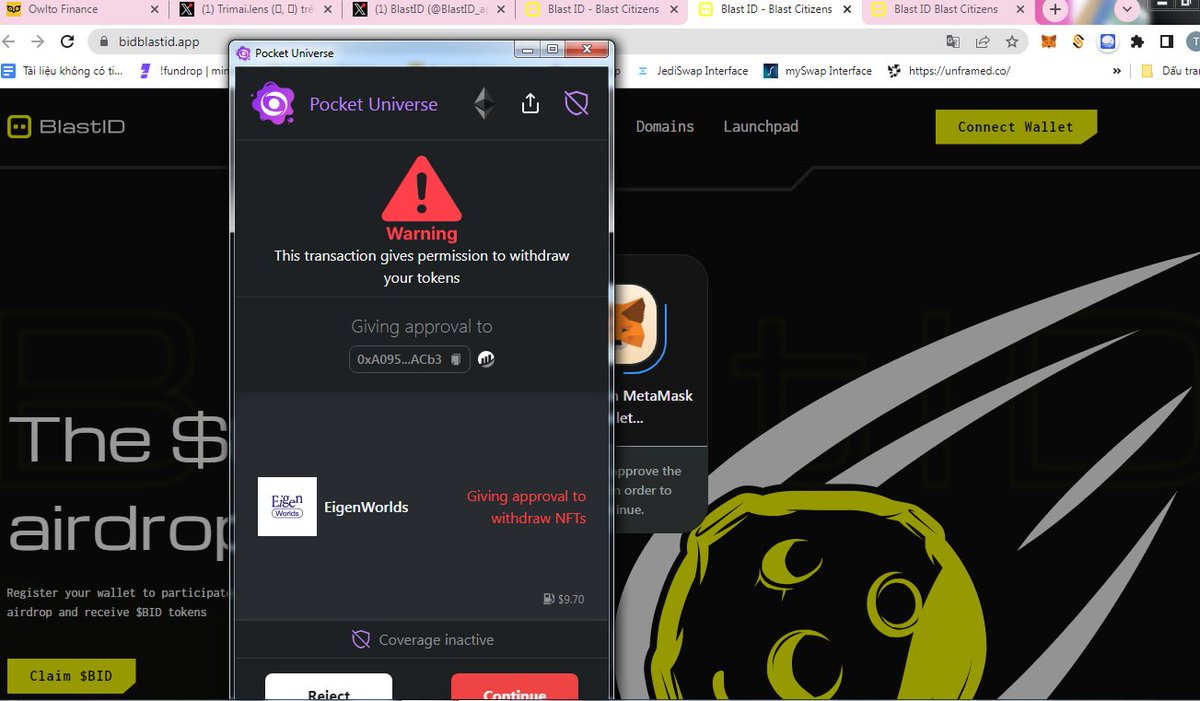Go back in browser
Screen dimensions: 1200x701
[10, 42]
